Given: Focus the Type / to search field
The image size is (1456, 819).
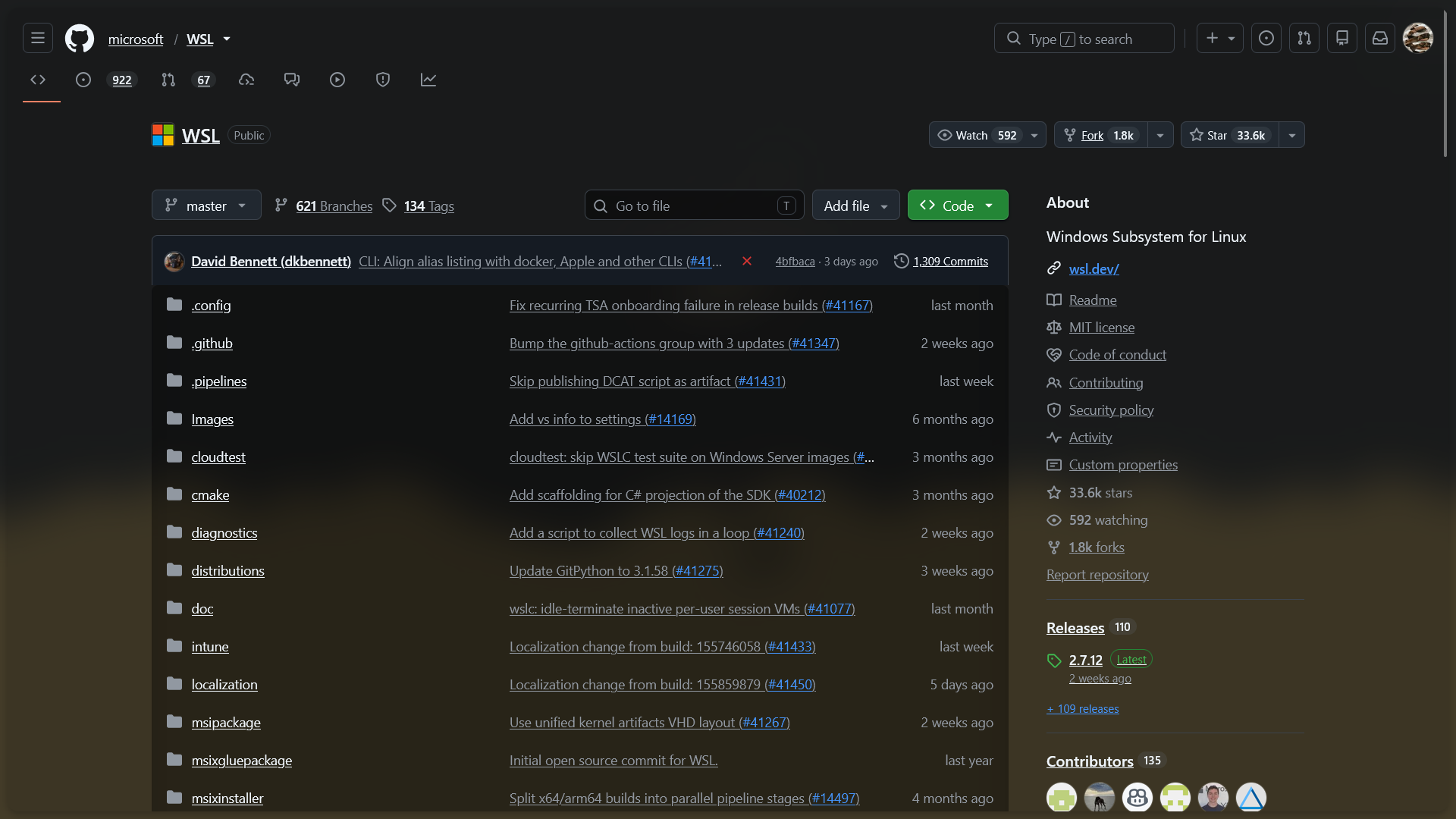Looking at the screenshot, I should click(x=1084, y=38).
